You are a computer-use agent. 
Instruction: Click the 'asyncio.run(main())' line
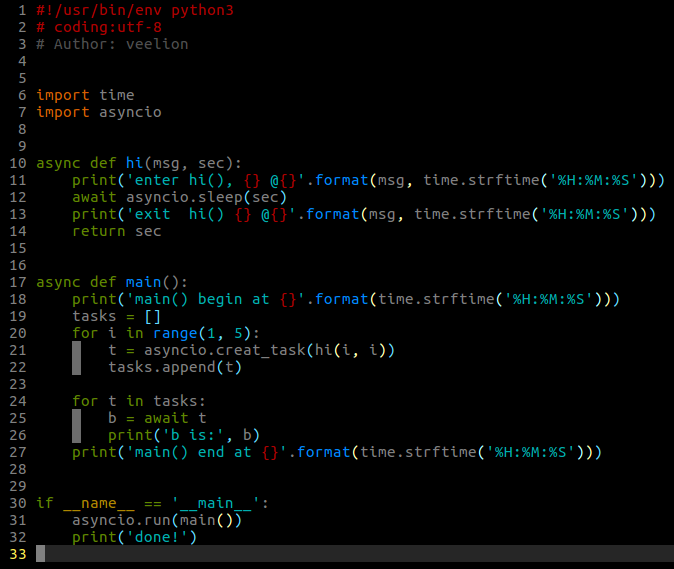point(157,521)
